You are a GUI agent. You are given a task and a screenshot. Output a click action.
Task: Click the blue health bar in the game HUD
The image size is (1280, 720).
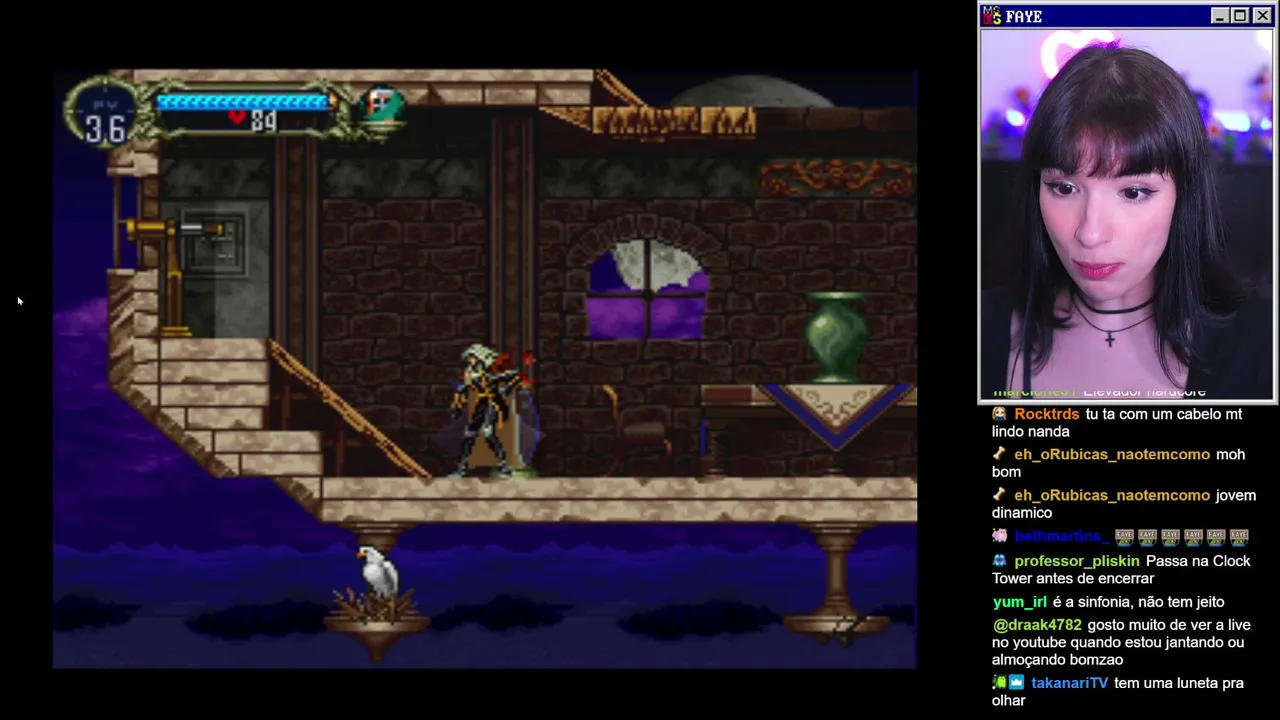click(x=243, y=101)
